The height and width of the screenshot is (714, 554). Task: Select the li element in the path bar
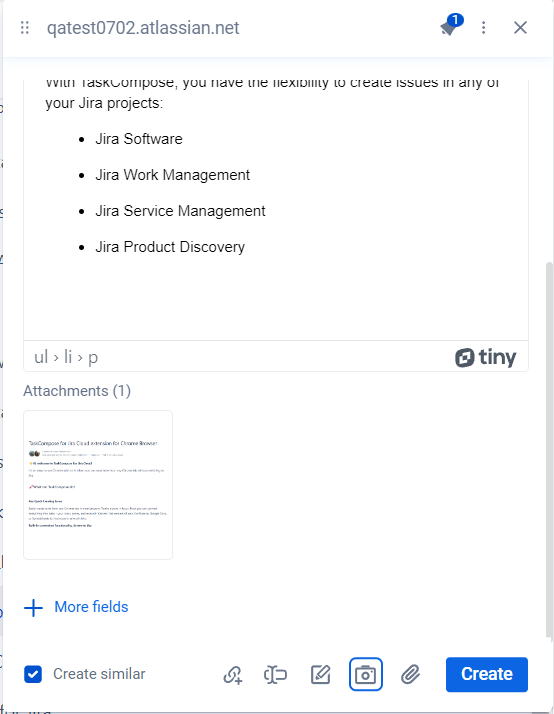68,357
